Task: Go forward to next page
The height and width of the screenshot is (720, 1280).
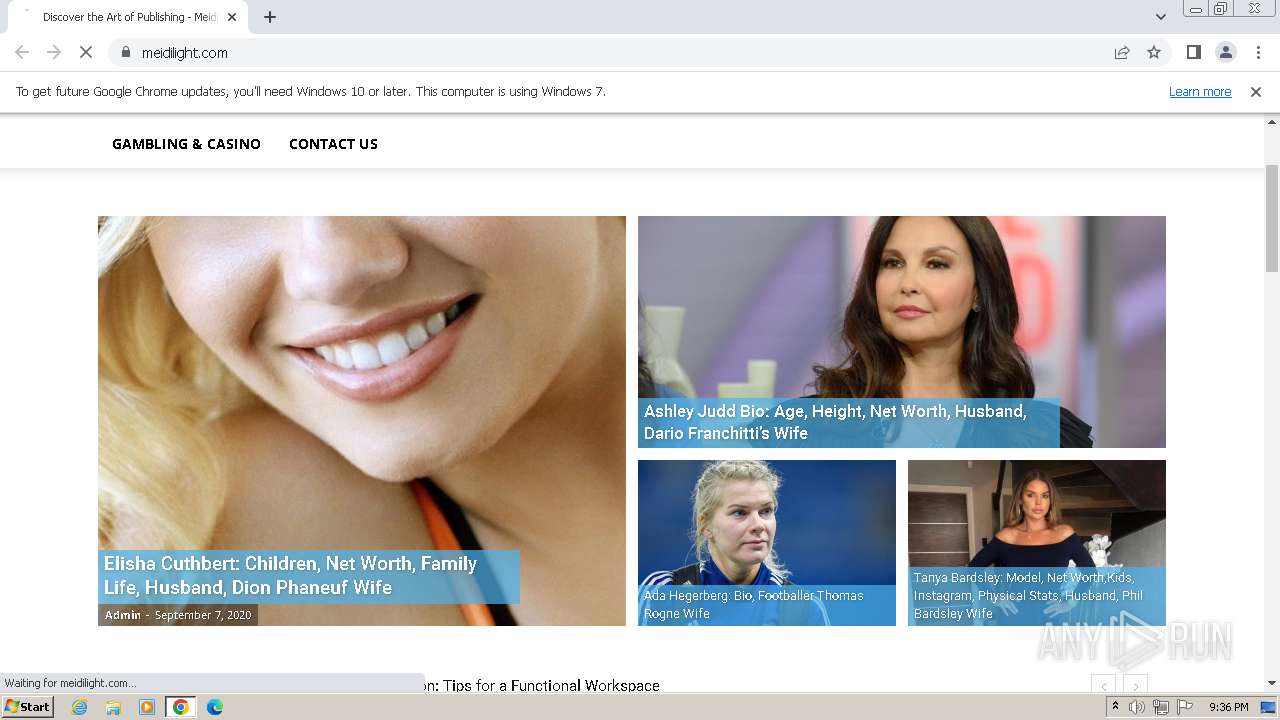Action: [x=54, y=53]
